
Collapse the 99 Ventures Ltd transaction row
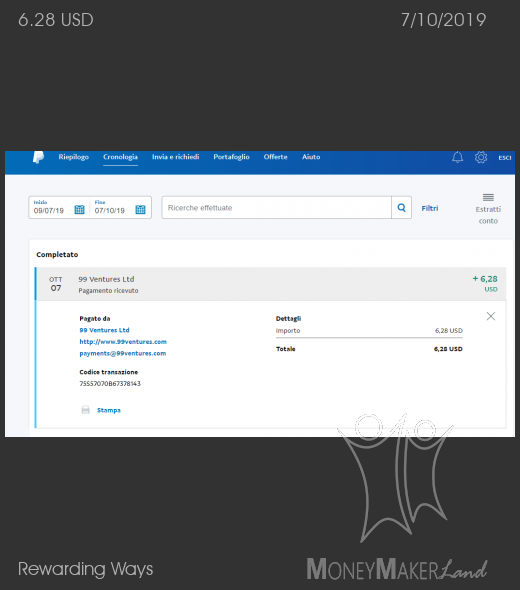[x=271, y=284]
